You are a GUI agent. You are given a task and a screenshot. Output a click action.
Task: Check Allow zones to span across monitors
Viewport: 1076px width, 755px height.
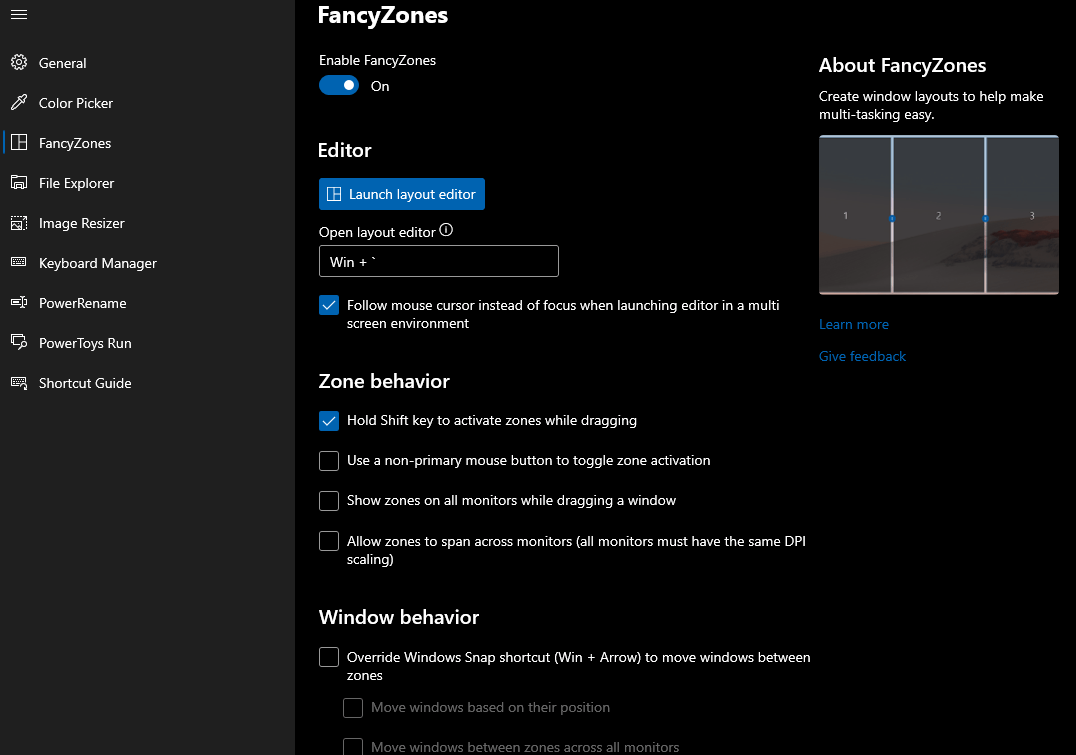329,541
